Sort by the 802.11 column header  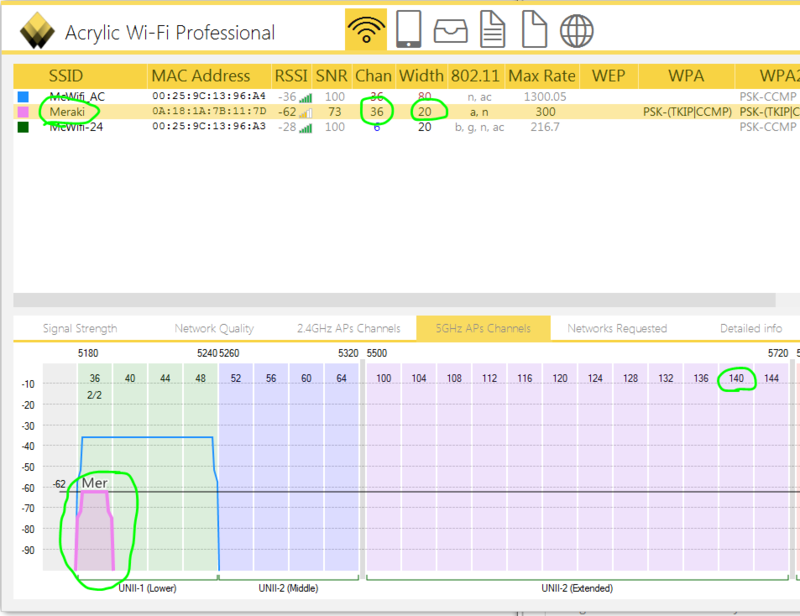[476, 76]
